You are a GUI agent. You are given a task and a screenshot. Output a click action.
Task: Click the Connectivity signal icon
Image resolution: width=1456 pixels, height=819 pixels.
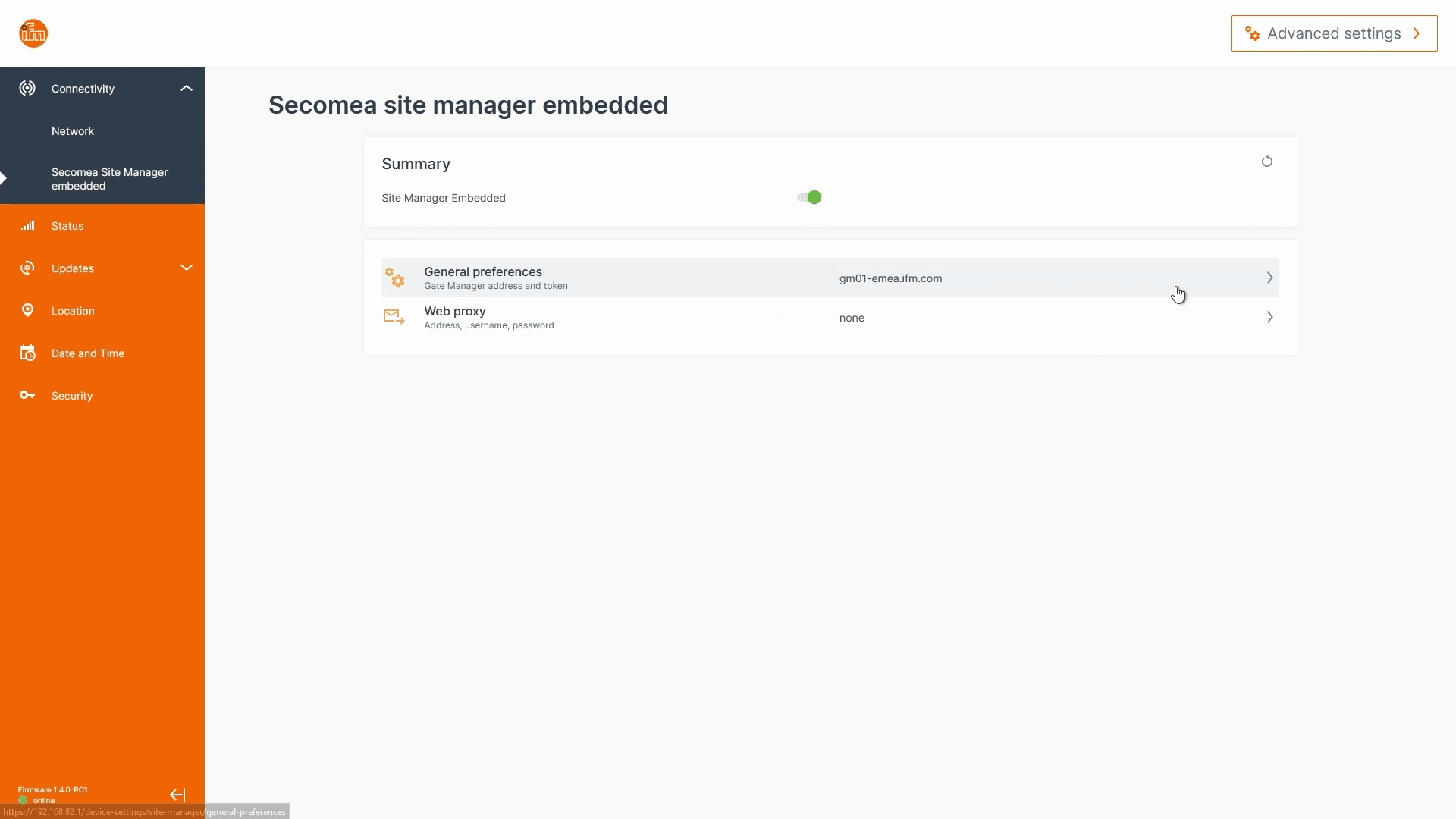[x=27, y=89]
